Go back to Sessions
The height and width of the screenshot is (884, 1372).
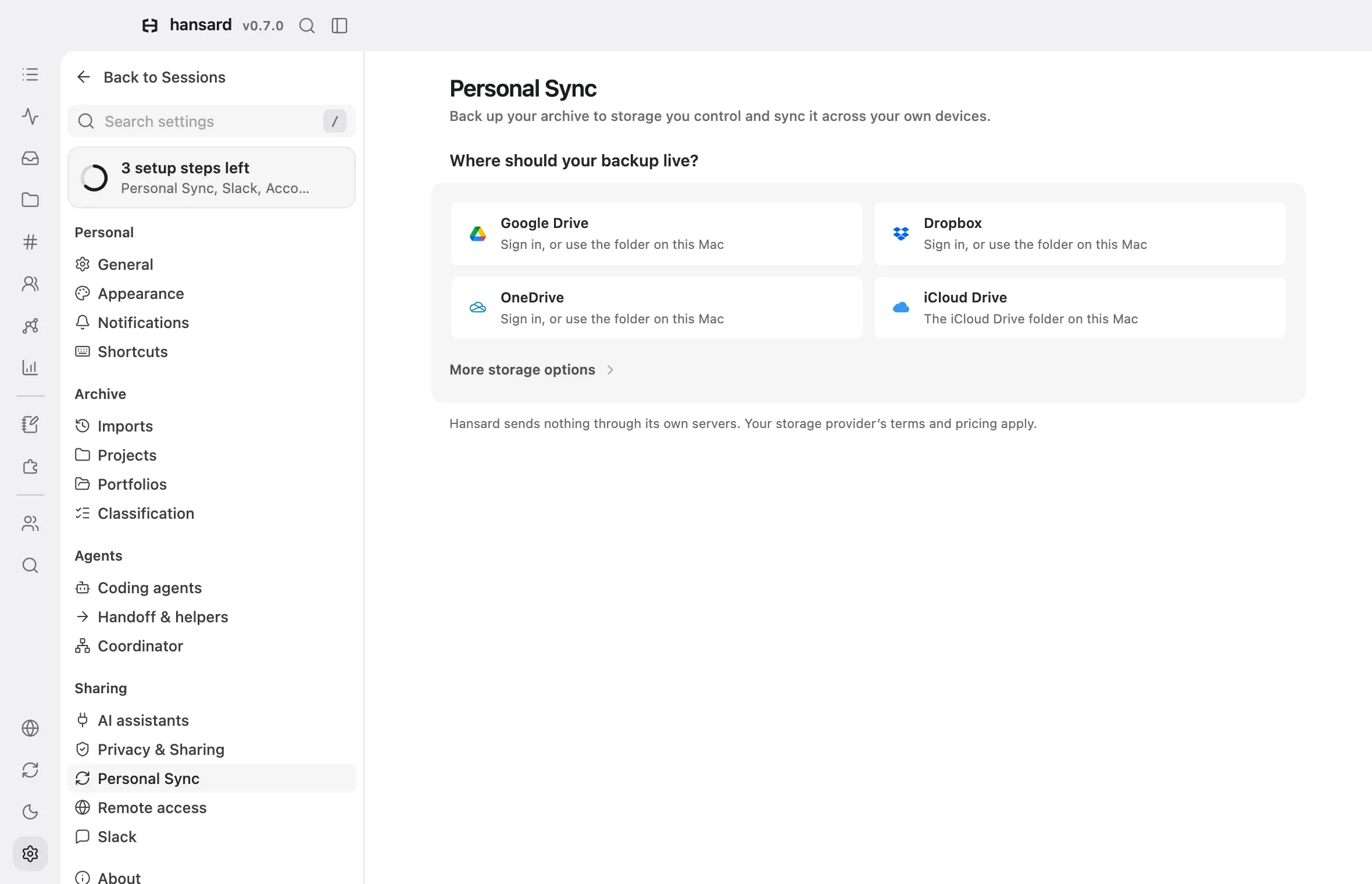point(151,77)
